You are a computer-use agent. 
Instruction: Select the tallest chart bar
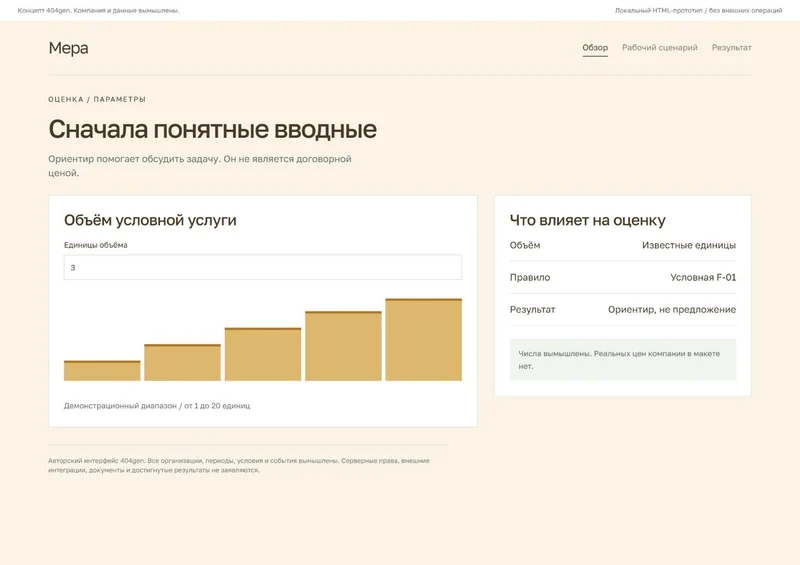[x=423, y=340]
